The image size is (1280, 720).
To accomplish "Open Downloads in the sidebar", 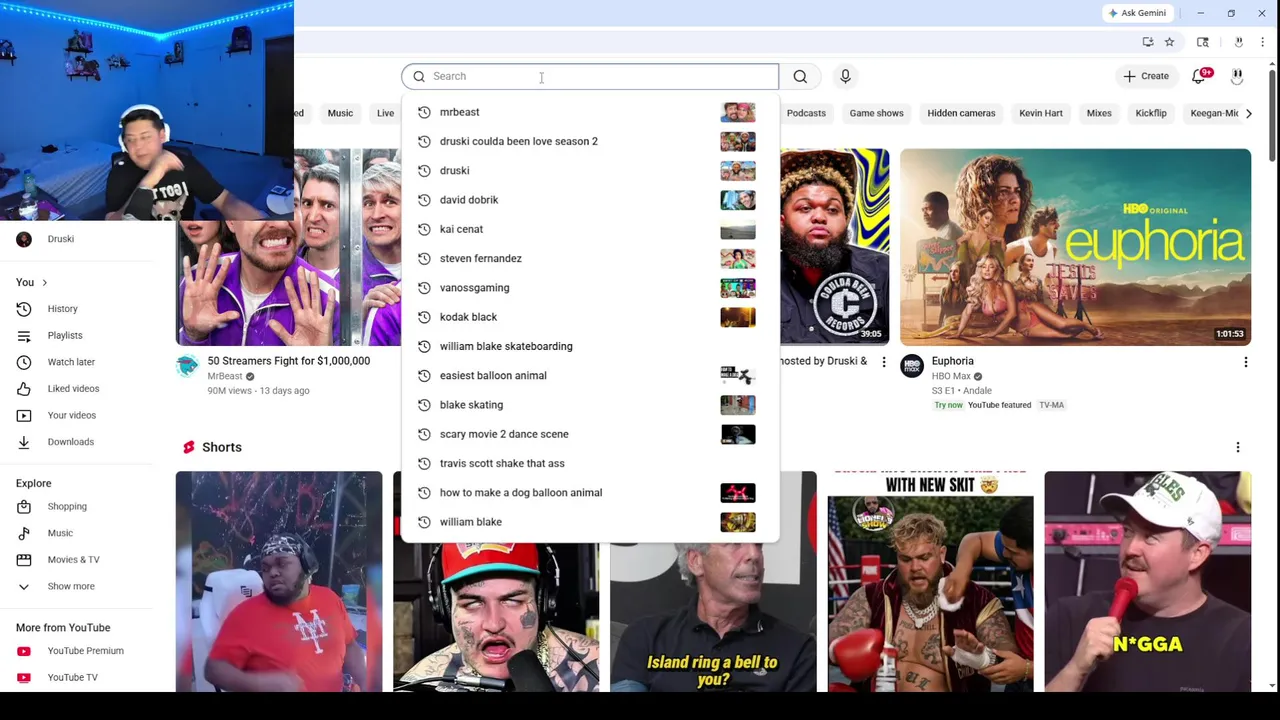I will (x=76, y=442).
